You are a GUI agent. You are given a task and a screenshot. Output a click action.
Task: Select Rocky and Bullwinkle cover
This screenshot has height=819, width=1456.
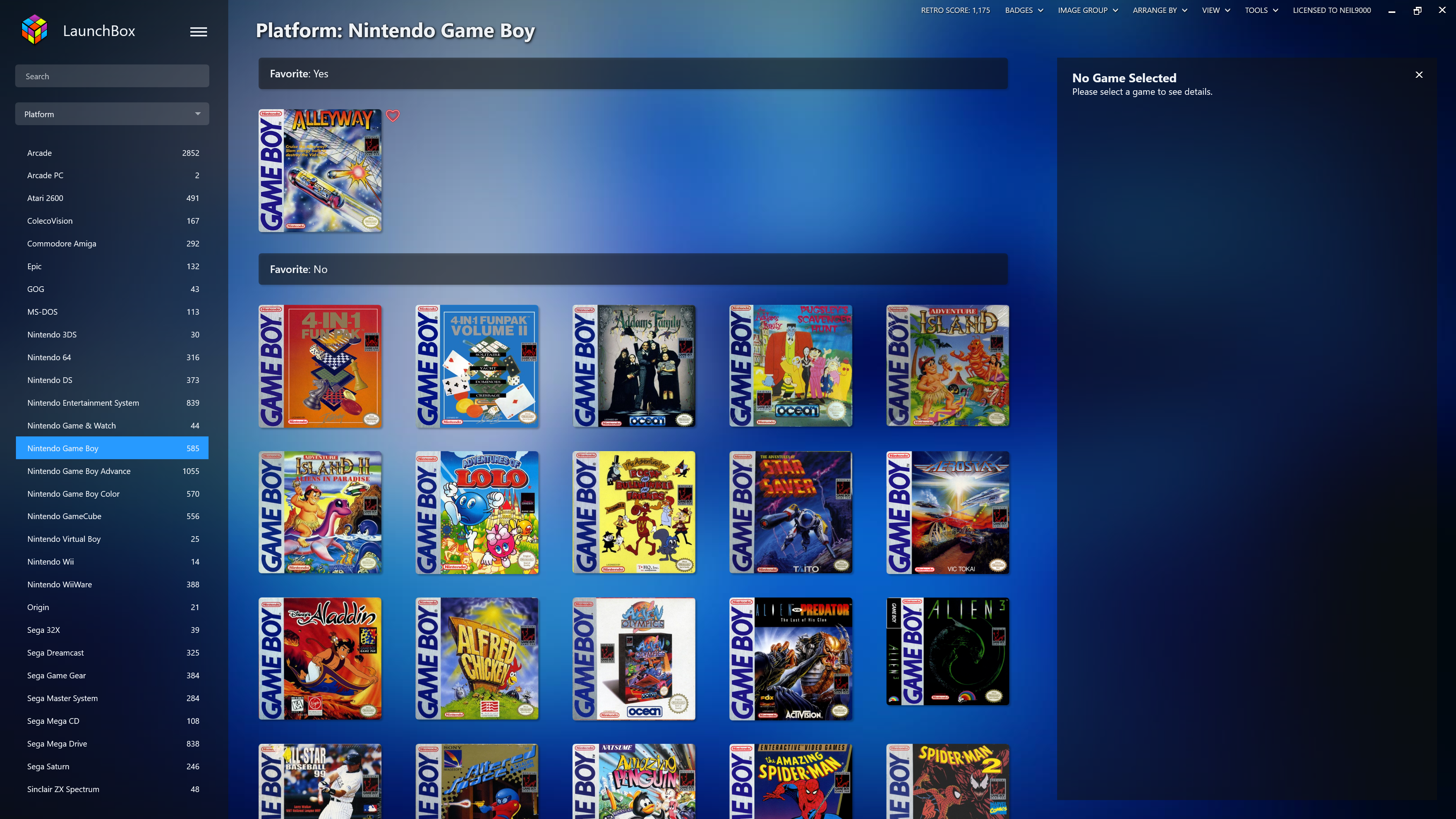pos(634,513)
